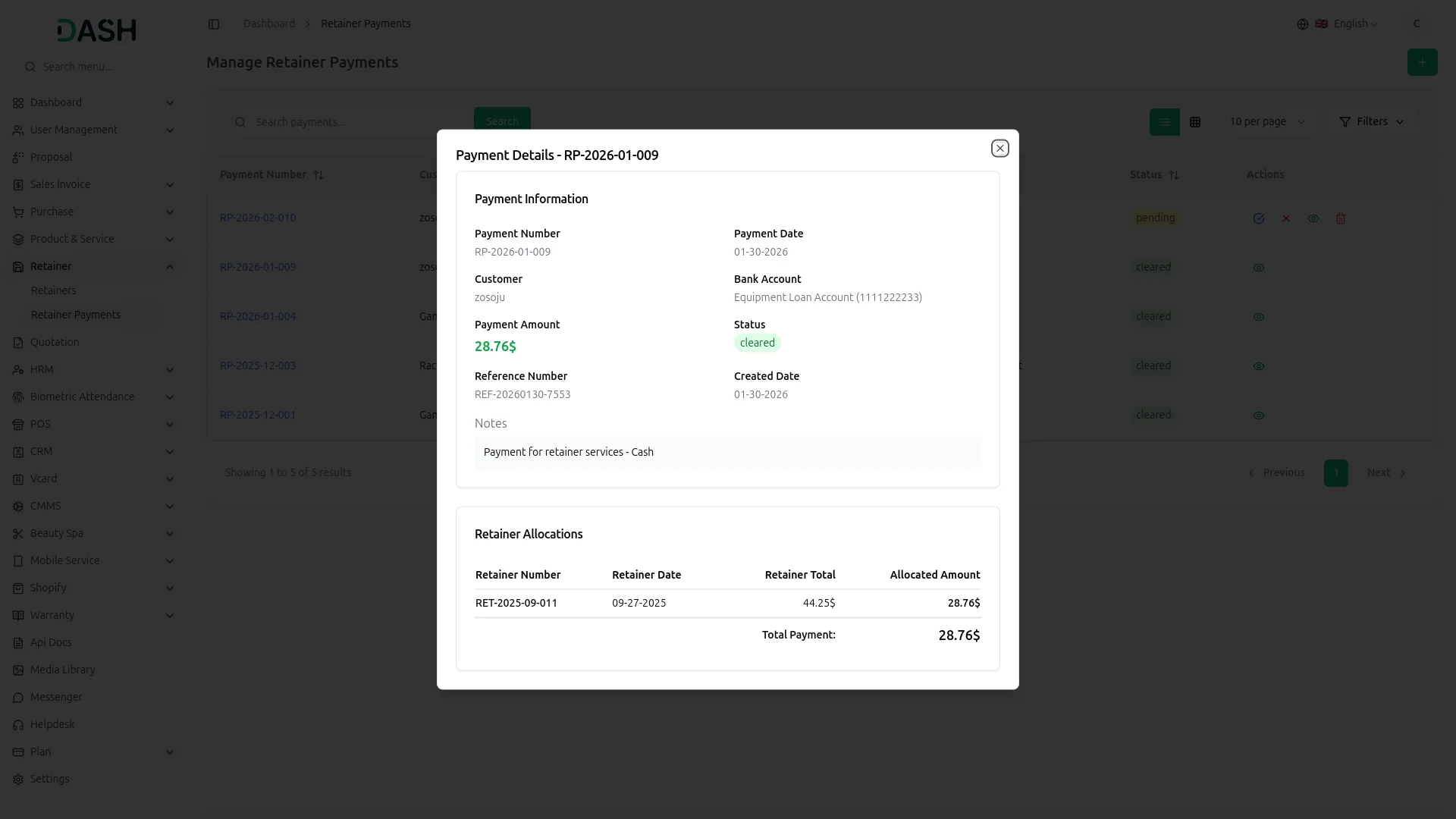The width and height of the screenshot is (1456, 819).
Task: Click the red reject X icon
Action: 1286,218
